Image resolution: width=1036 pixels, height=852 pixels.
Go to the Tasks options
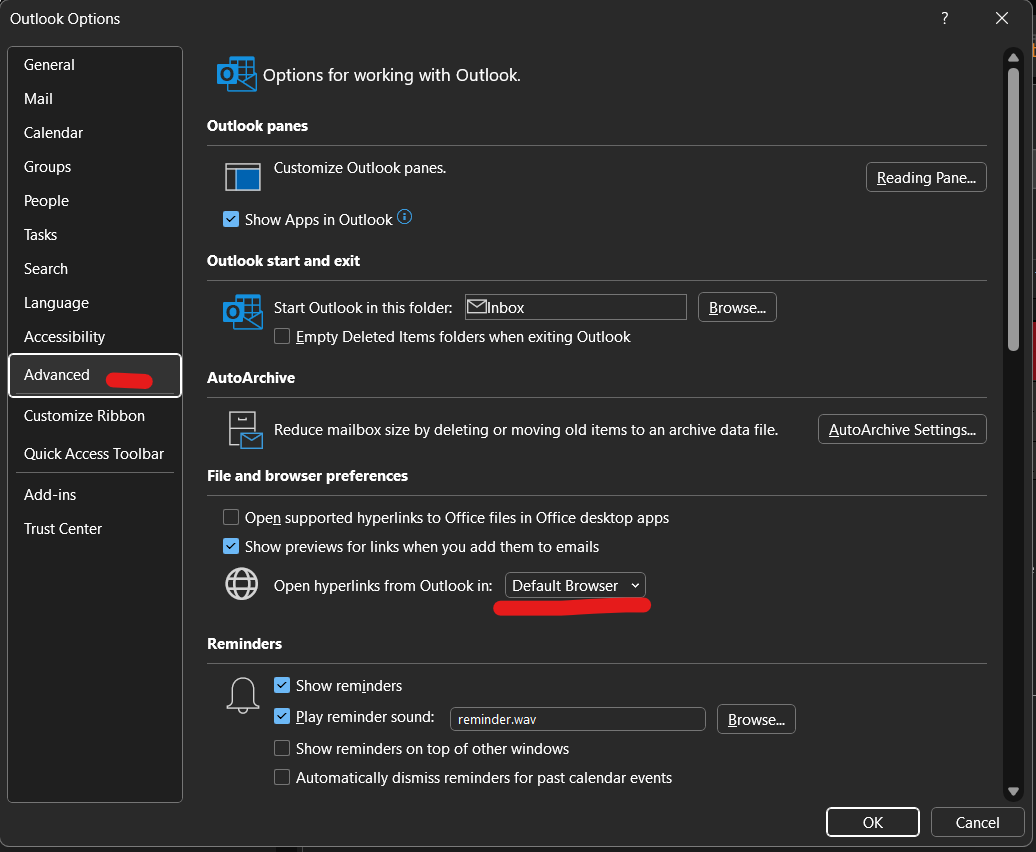[94, 234]
